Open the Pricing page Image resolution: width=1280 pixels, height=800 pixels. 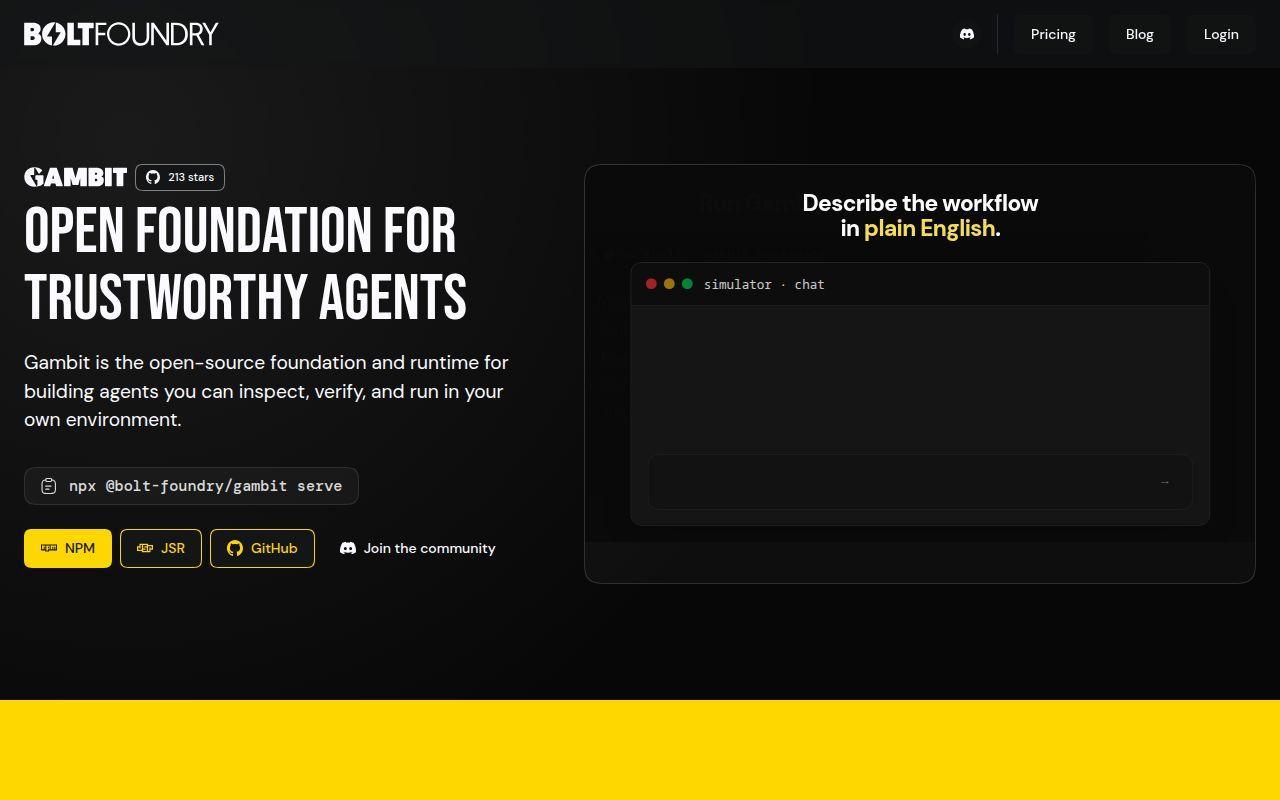[x=1053, y=34]
